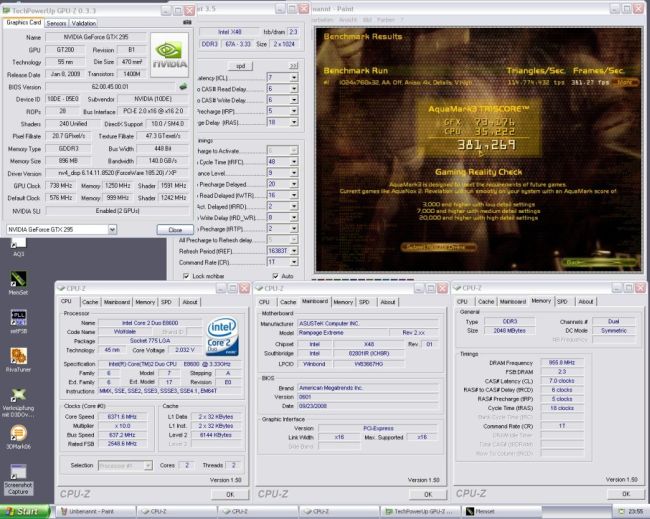Screen dimensions: 650x519
Task: Open the Validation tab in GPU-Z
Action: [84, 23]
